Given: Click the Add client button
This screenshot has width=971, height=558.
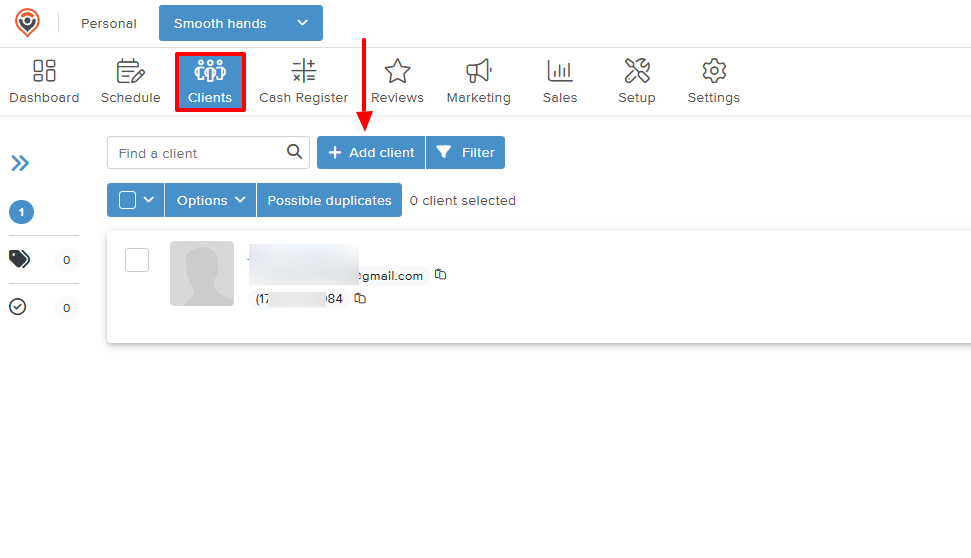Looking at the screenshot, I should [x=371, y=153].
